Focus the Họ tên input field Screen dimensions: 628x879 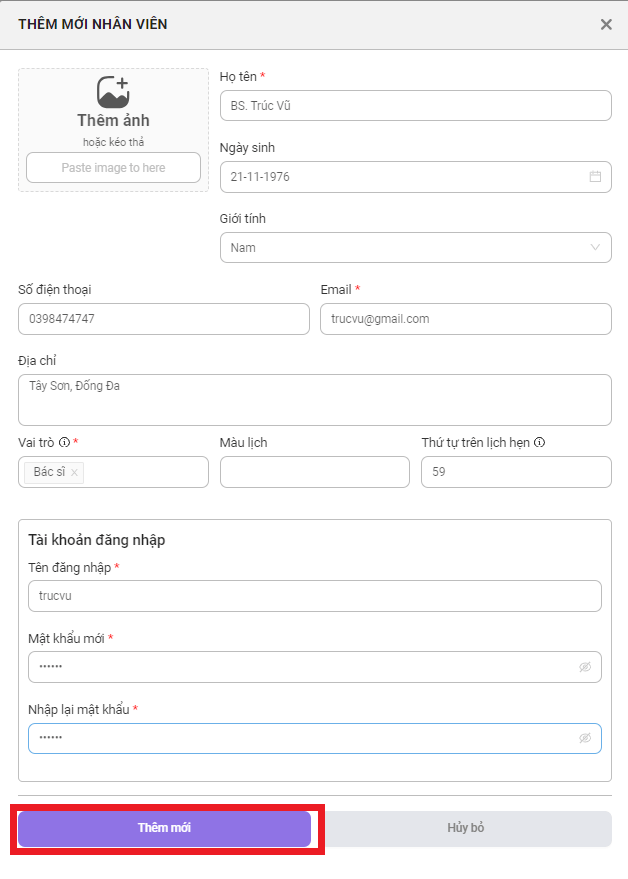(415, 106)
